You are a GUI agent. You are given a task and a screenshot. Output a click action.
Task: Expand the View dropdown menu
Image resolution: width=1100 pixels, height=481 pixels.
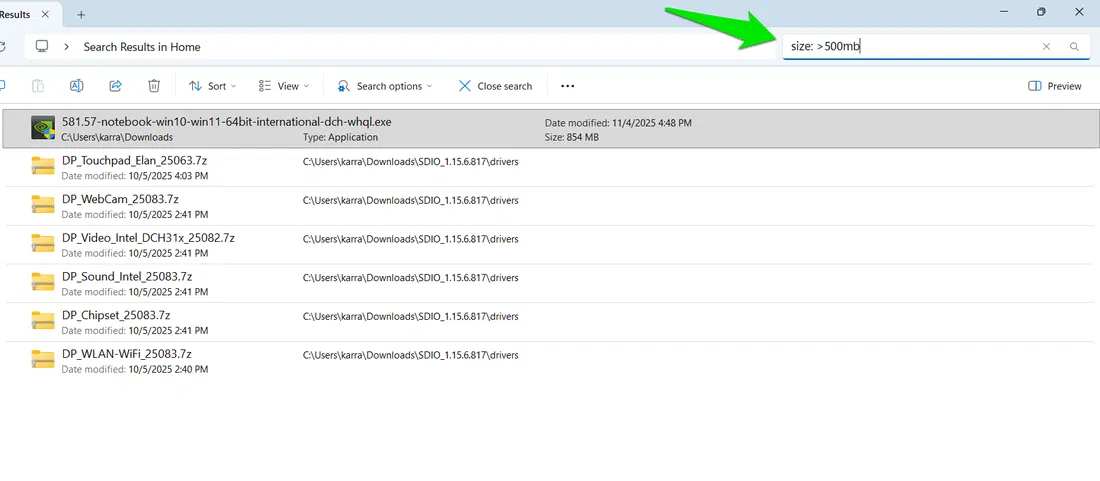(283, 86)
